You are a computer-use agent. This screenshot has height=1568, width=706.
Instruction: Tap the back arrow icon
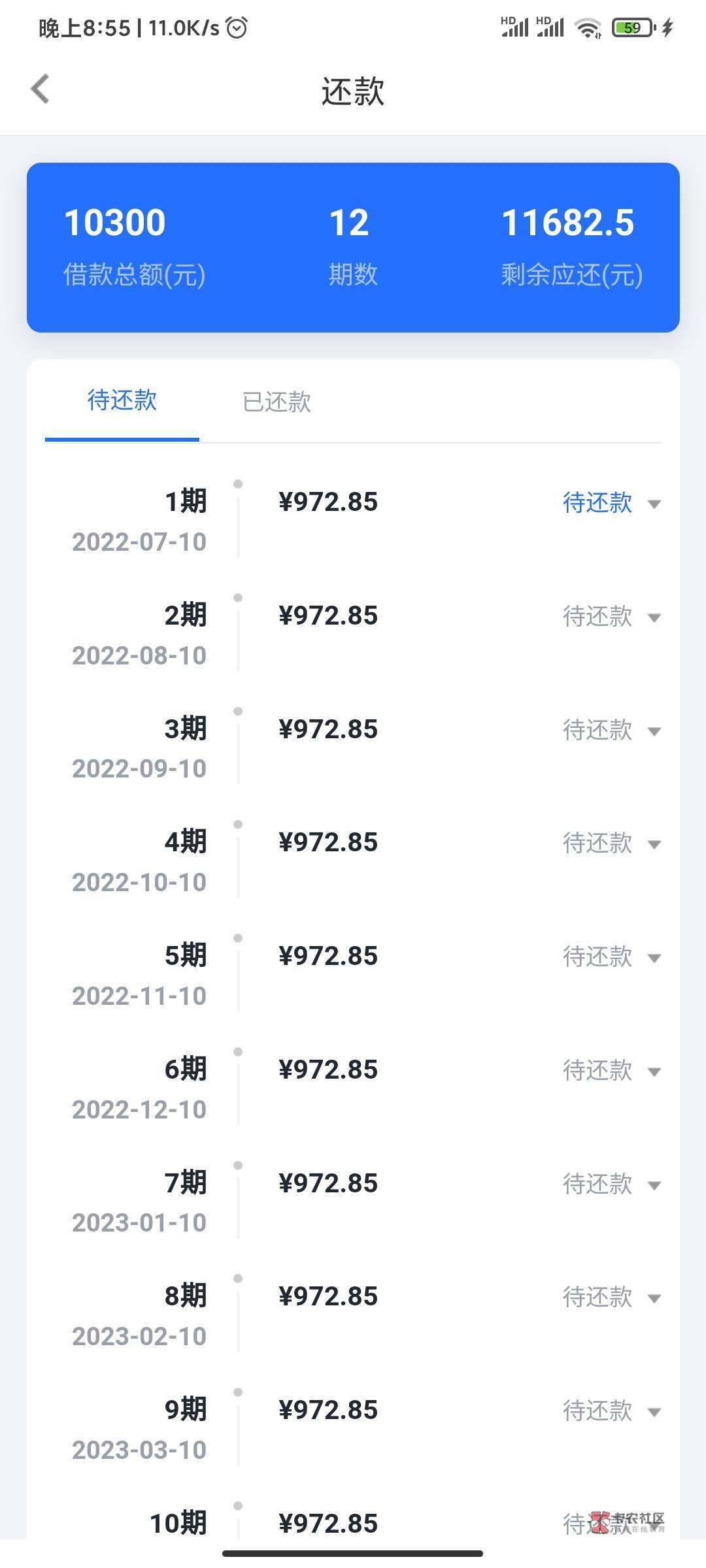point(41,90)
